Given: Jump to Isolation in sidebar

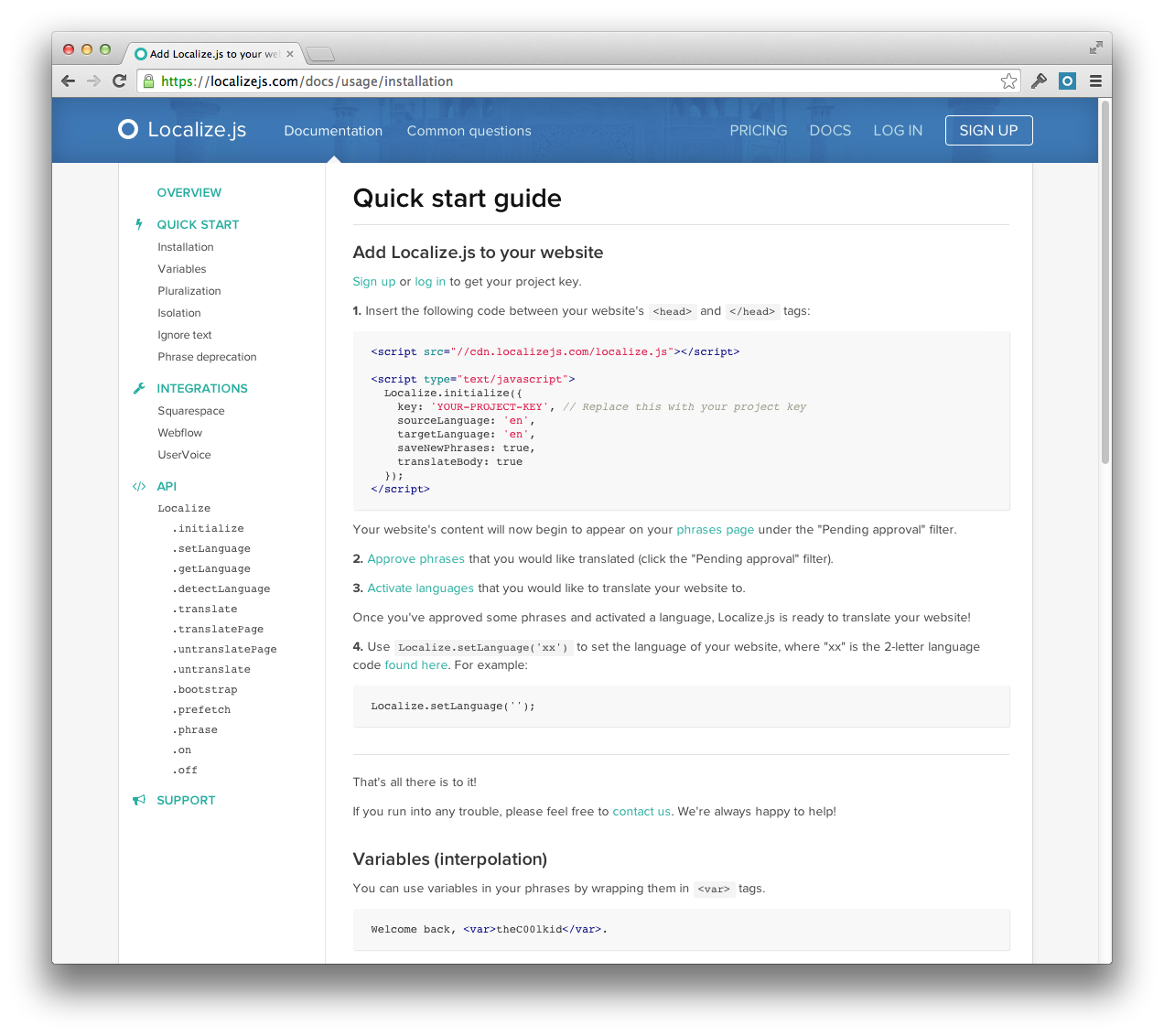Looking at the screenshot, I should 179,313.
